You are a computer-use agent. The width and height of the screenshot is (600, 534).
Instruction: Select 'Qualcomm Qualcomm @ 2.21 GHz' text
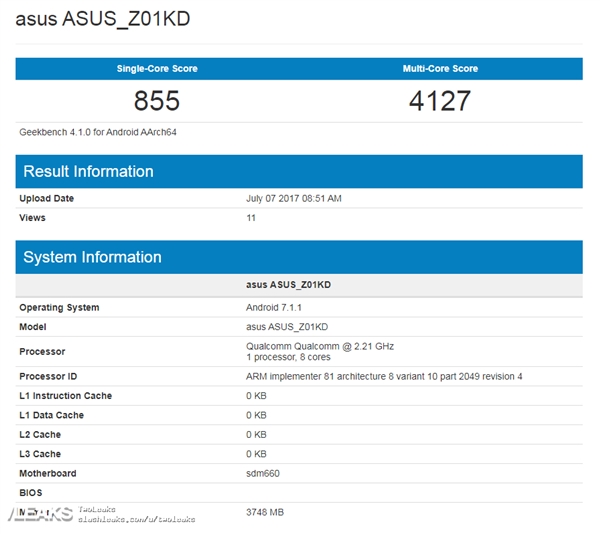[320, 347]
